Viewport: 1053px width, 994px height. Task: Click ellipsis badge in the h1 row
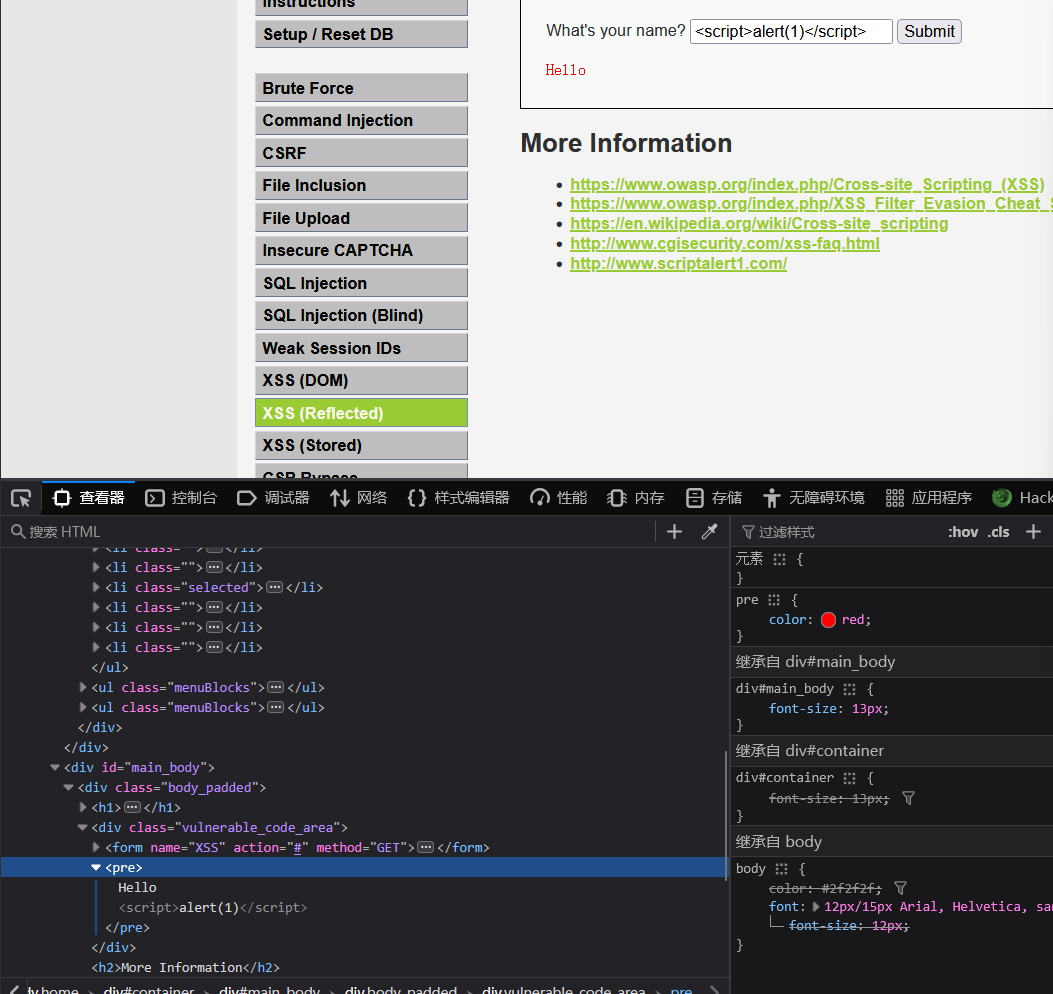pos(132,807)
